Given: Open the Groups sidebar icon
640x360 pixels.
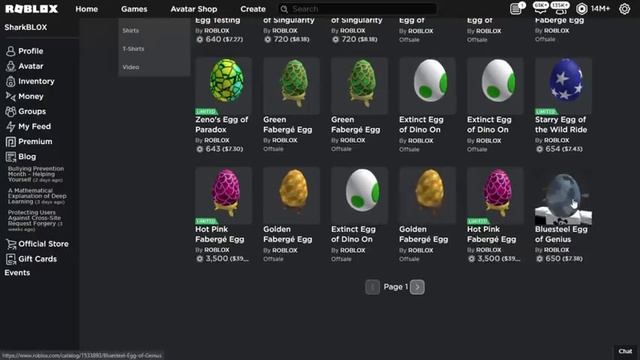Looking at the screenshot, I should (x=11, y=111).
